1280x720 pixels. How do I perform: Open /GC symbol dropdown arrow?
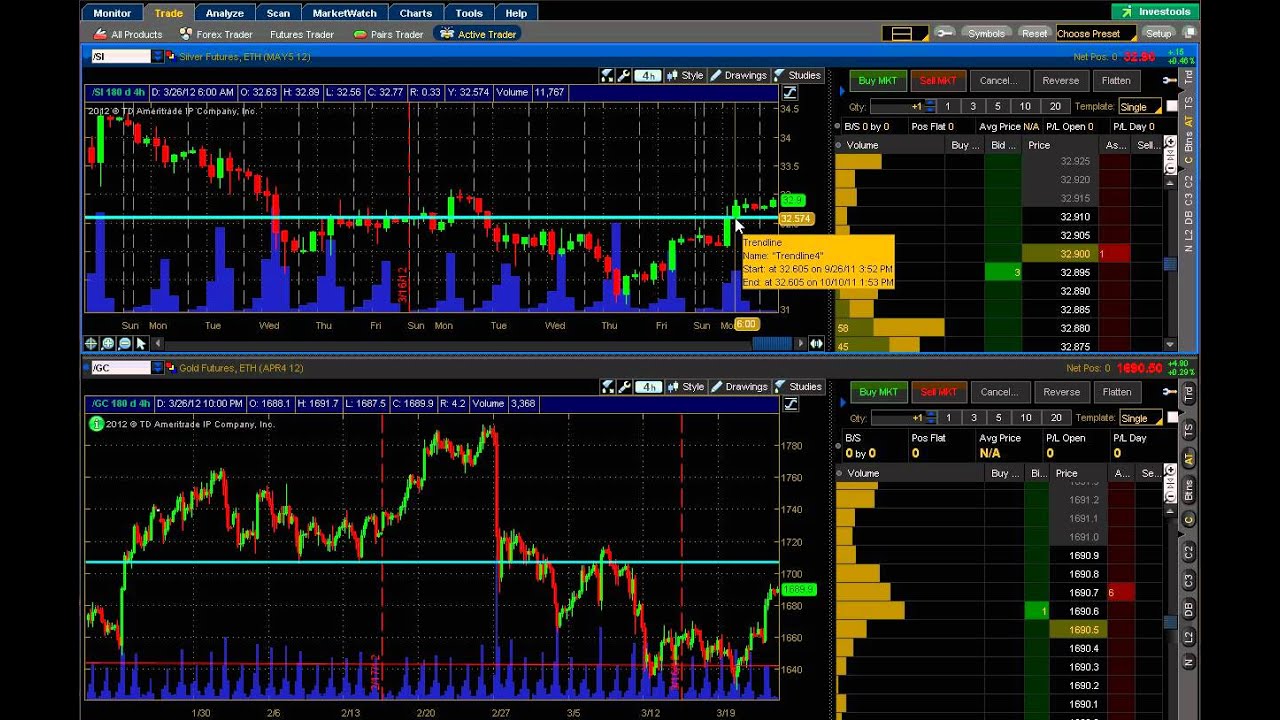click(157, 368)
